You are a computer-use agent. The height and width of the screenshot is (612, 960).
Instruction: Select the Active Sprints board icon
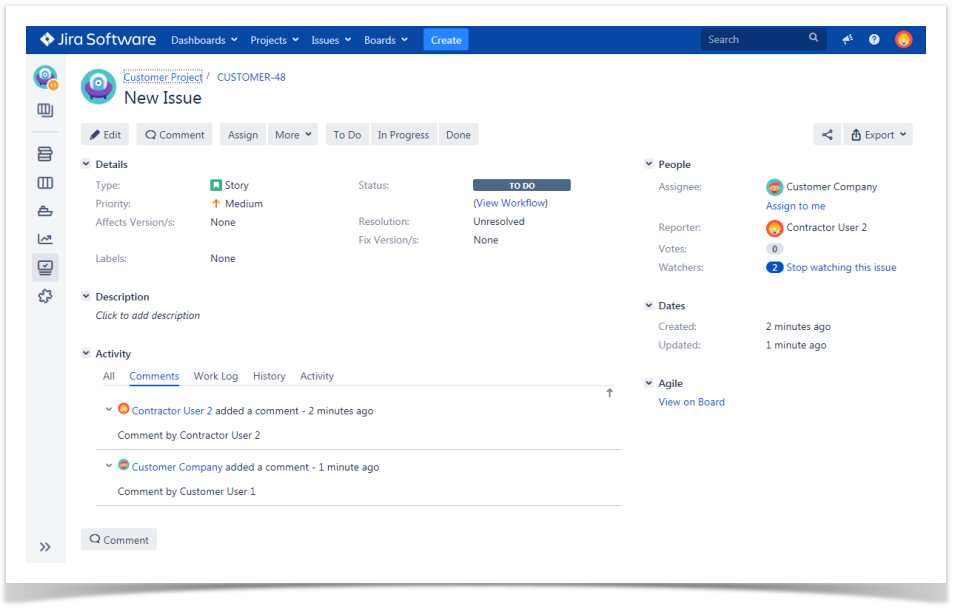point(45,182)
